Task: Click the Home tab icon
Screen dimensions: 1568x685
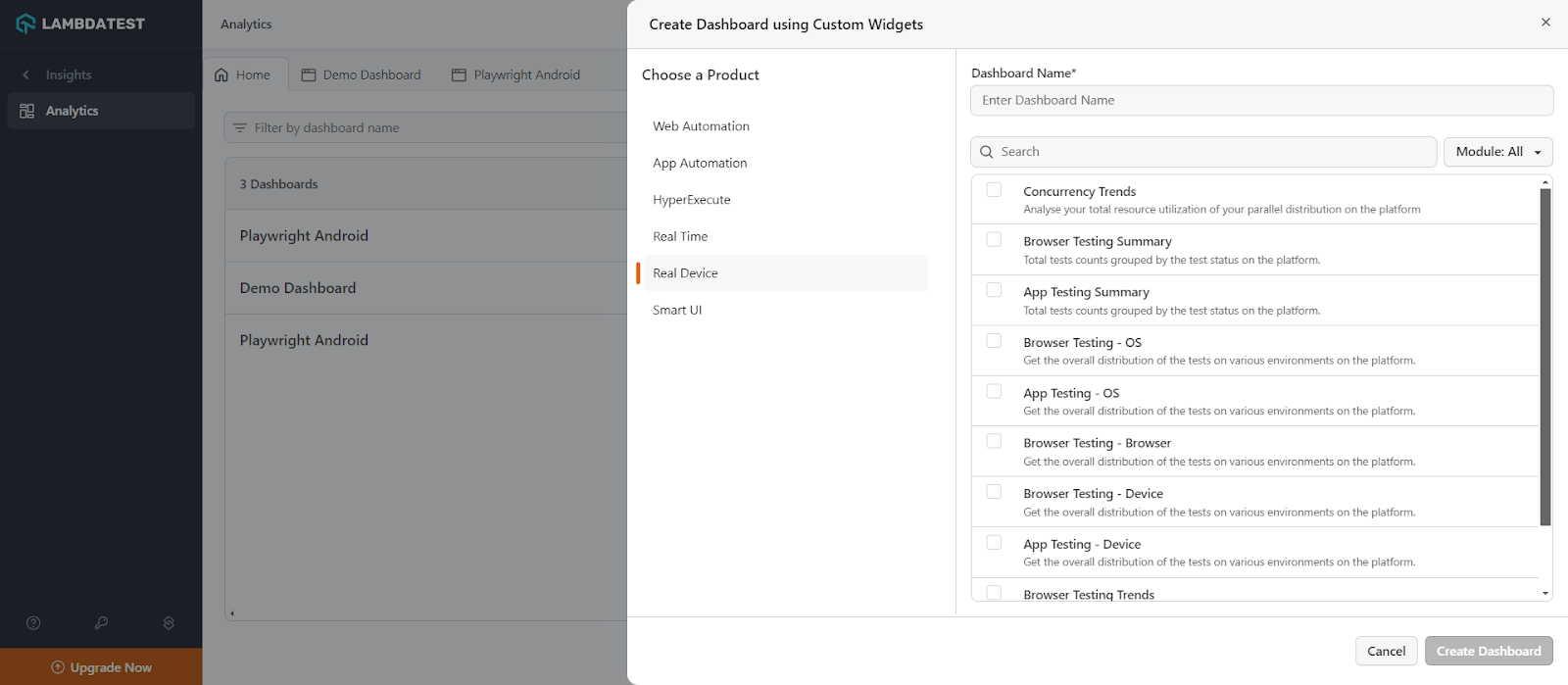Action: point(221,74)
